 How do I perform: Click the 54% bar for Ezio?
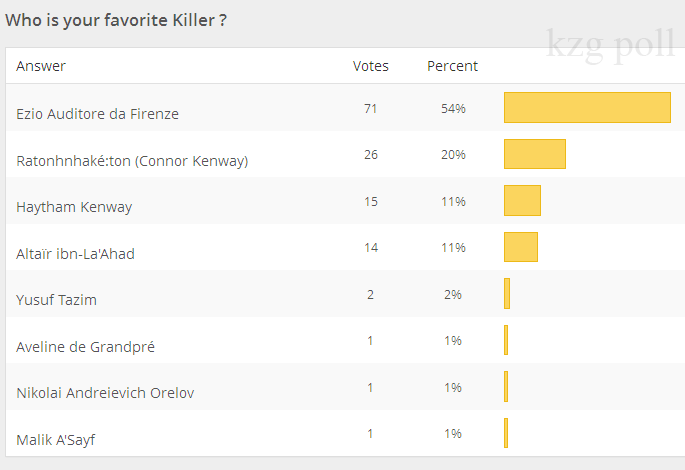pyautogui.click(x=587, y=108)
